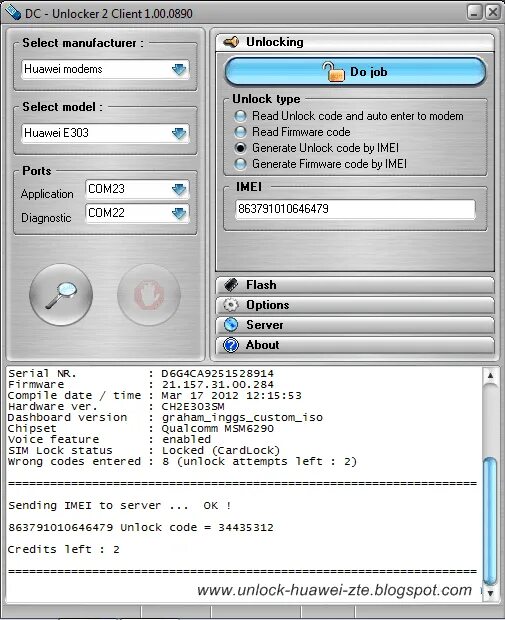Click the Compile date / time line

tap(155, 395)
